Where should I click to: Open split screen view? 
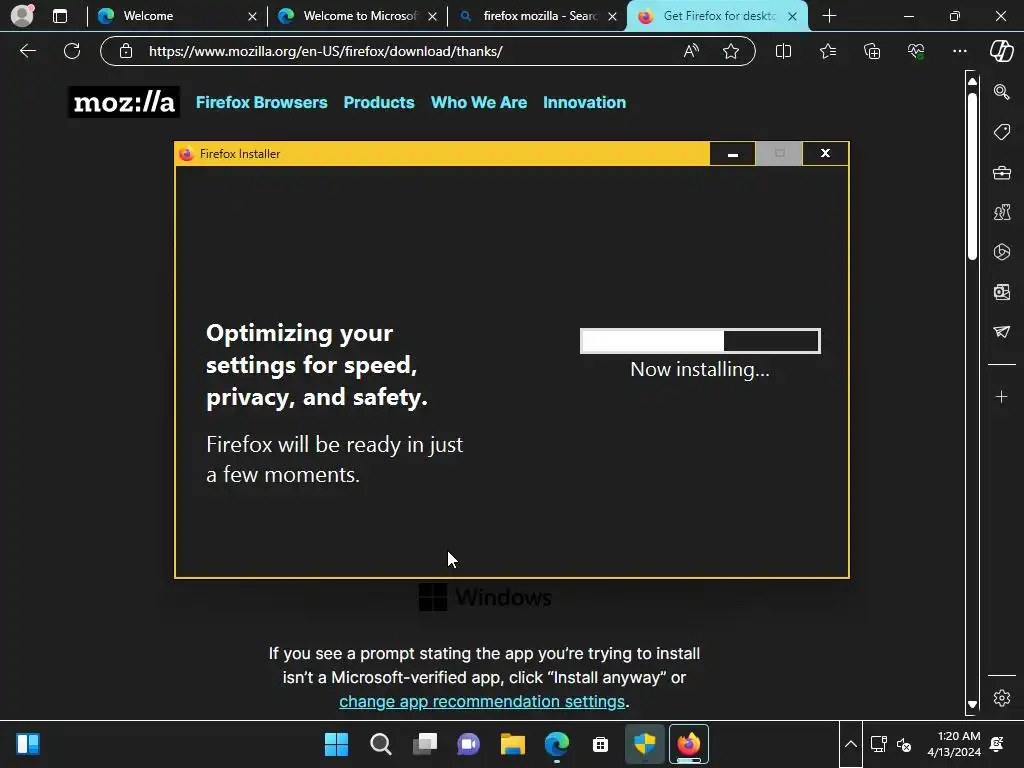click(783, 51)
